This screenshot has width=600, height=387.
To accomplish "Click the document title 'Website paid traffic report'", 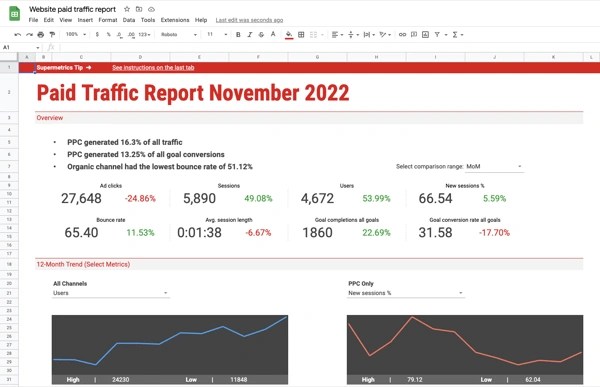I will click(x=72, y=9).
